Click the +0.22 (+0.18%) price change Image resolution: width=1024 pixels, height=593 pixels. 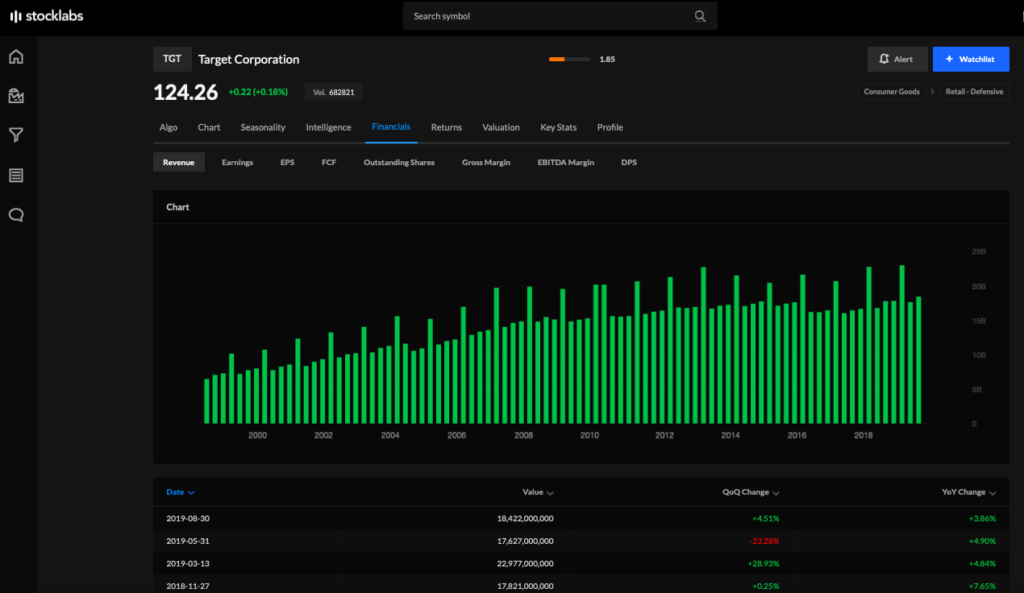tap(258, 92)
